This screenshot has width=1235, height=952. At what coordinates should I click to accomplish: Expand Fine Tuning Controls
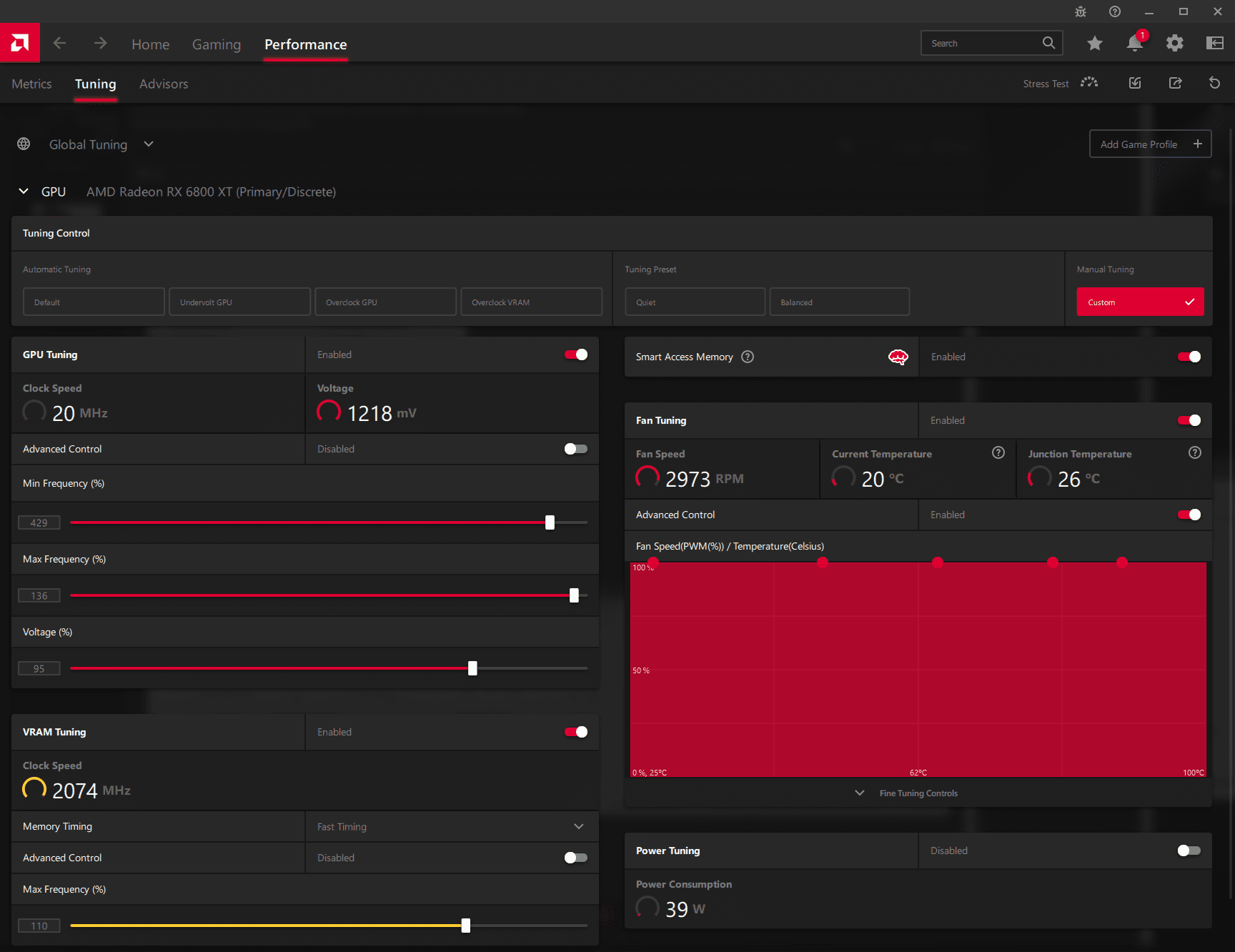point(908,793)
